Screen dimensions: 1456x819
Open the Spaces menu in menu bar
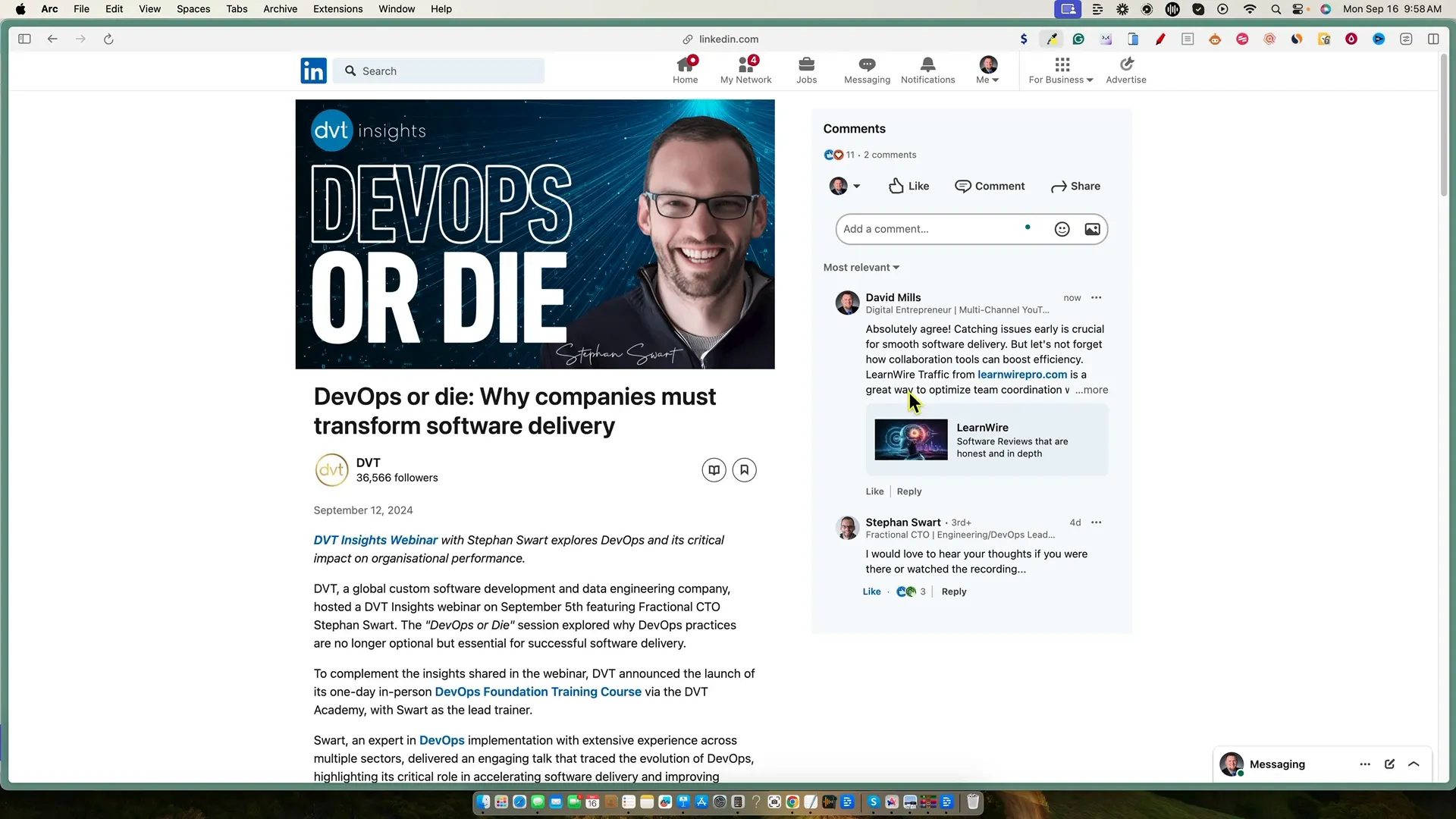[x=193, y=9]
